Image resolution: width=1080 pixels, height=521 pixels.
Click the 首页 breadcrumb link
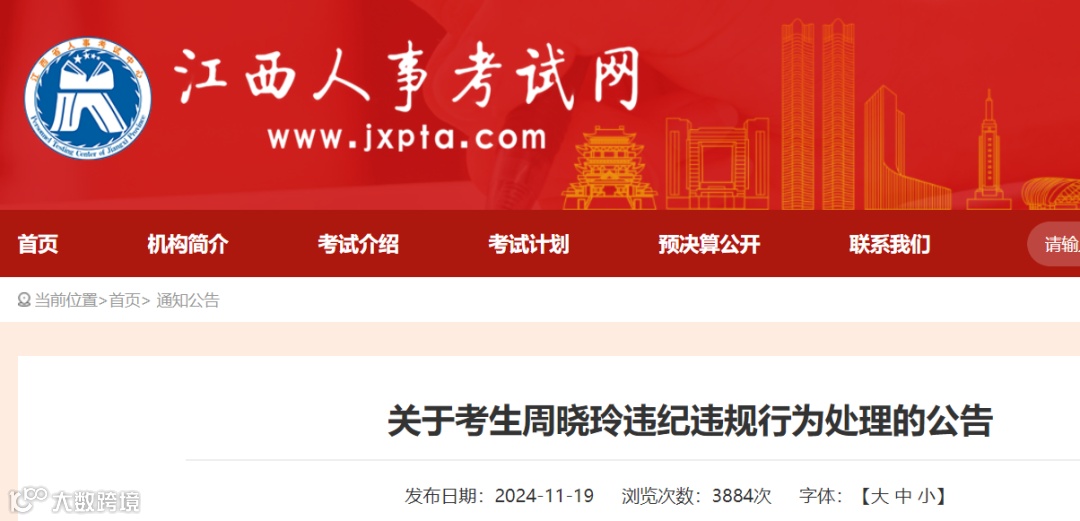click(125, 300)
